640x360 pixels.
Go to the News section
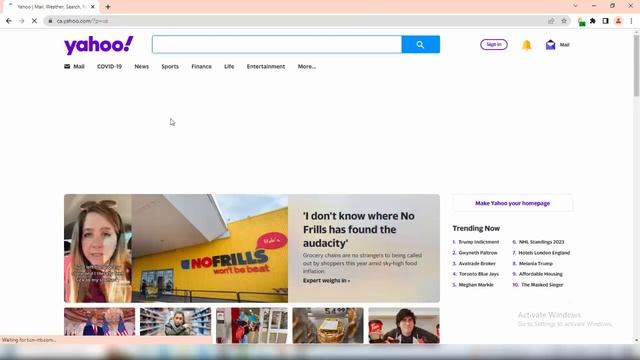click(142, 67)
